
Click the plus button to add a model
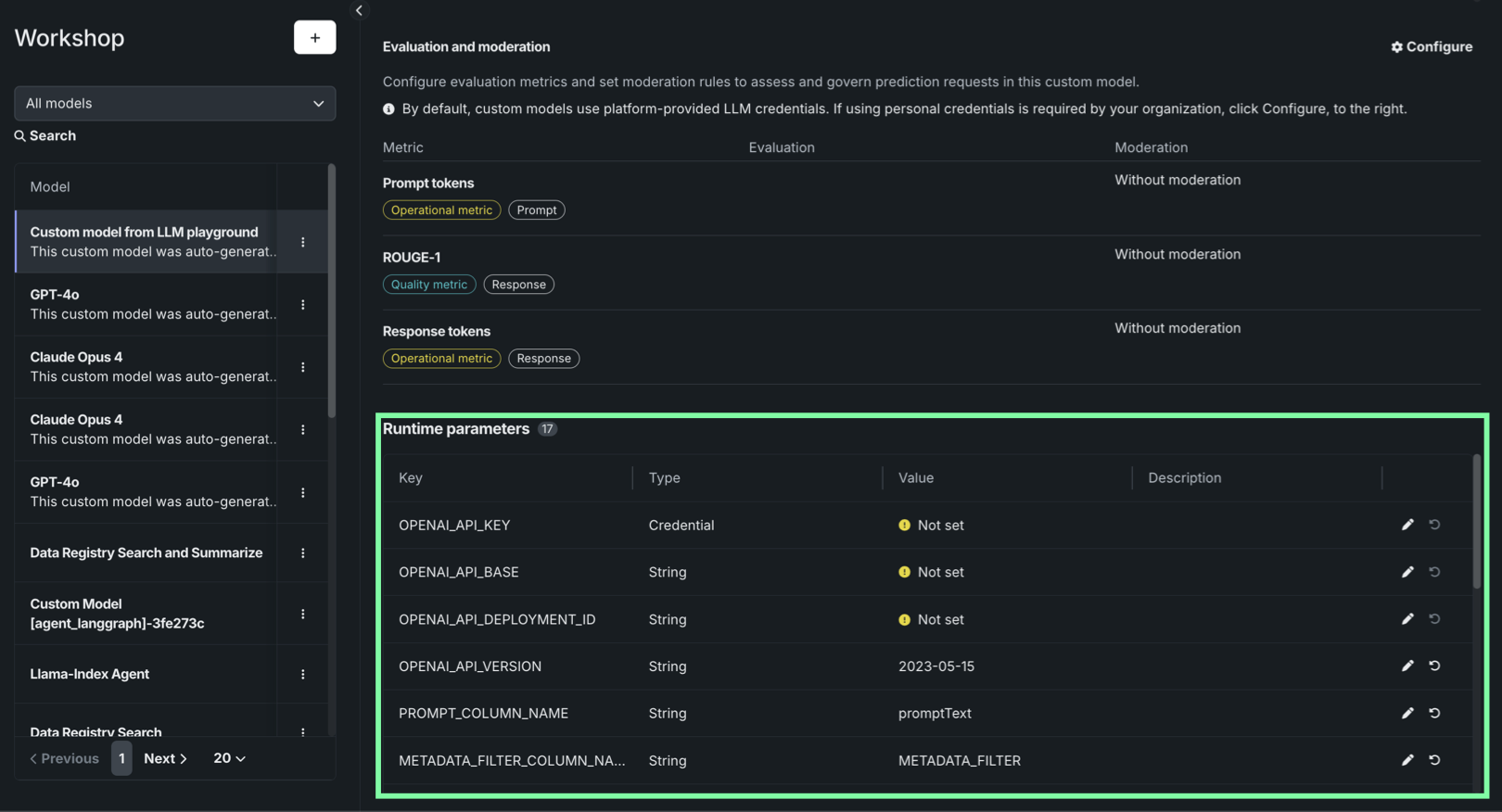pyautogui.click(x=314, y=38)
